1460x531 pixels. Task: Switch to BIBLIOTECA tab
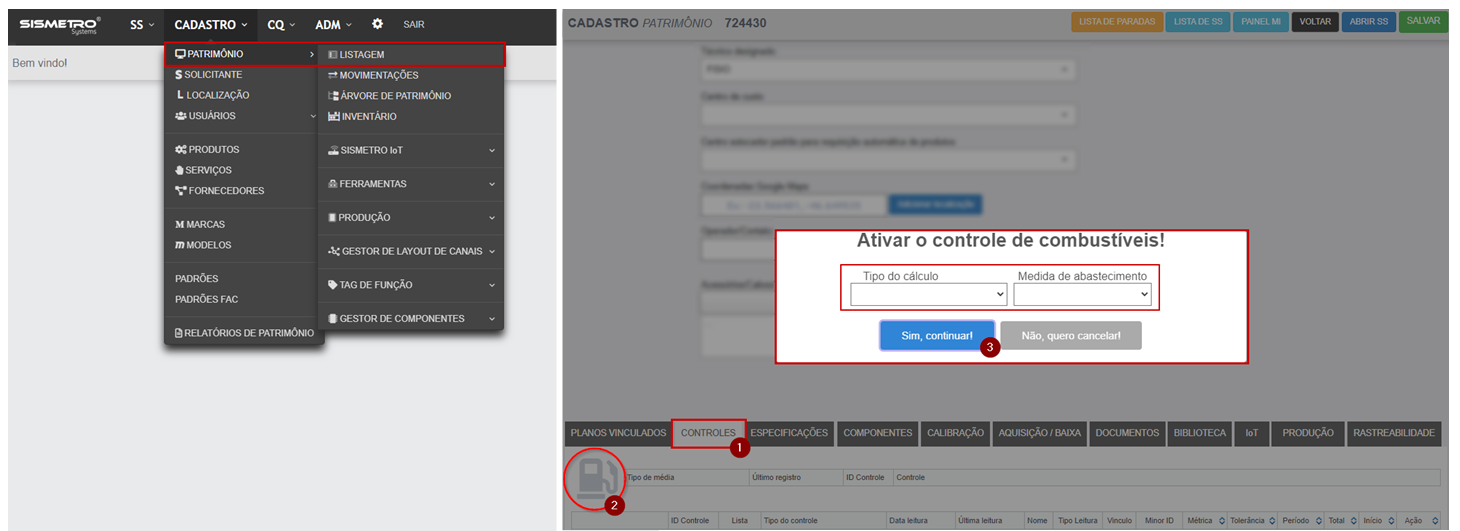[x=1200, y=433]
